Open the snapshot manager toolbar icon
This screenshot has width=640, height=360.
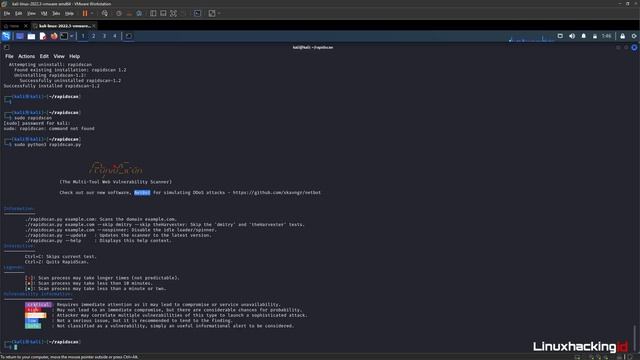[139, 13]
